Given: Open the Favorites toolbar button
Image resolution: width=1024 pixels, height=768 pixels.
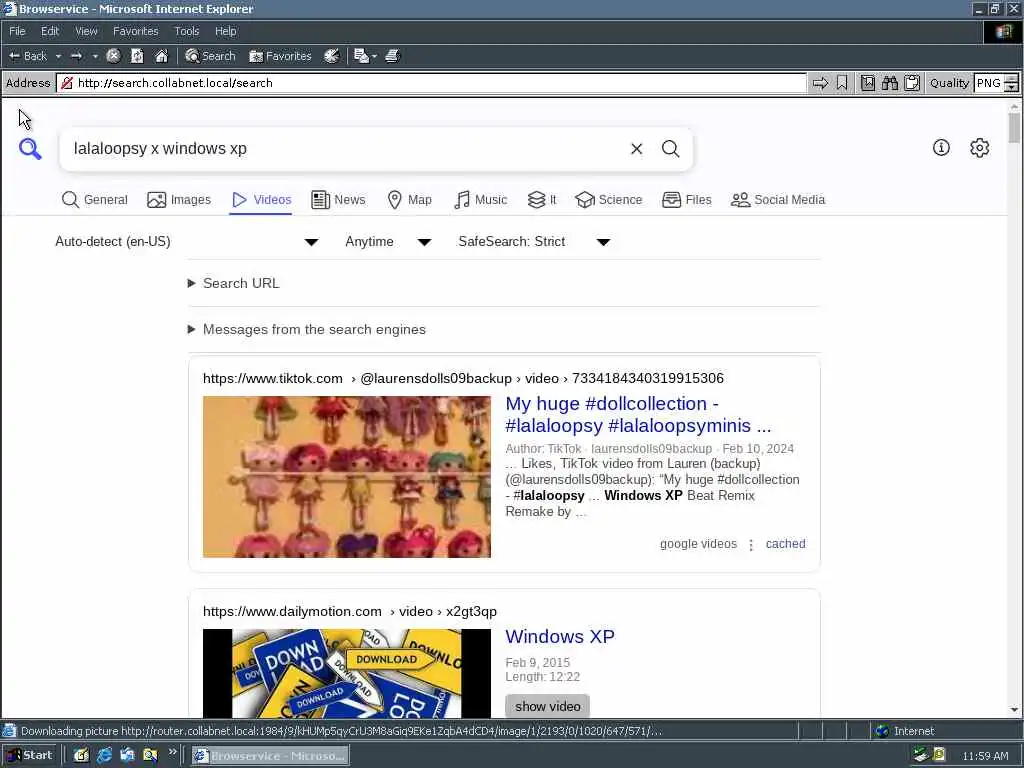Looking at the screenshot, I should pos(280,56).
